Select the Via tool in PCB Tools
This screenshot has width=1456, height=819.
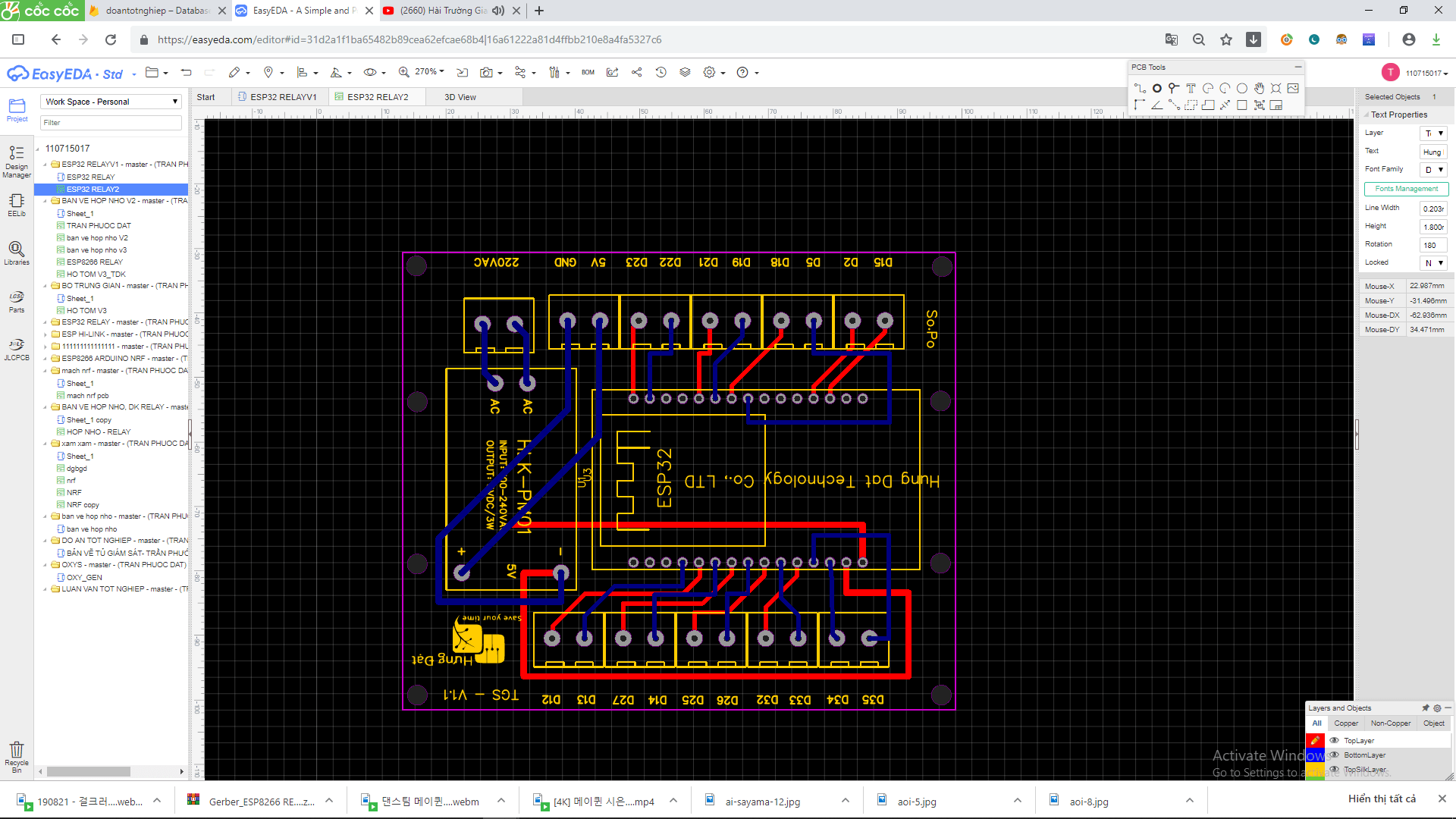coord(1174,89)
